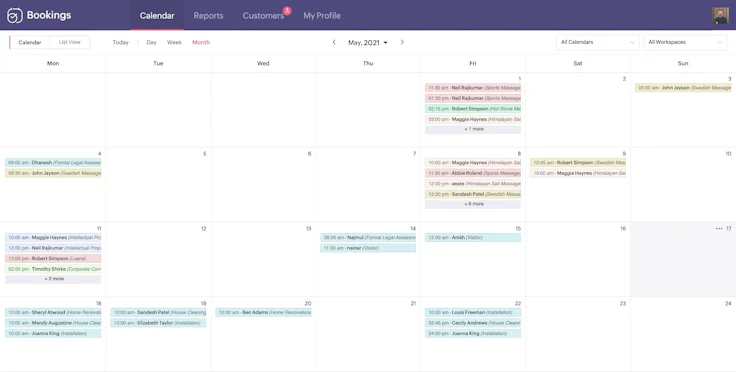Open 09:00 am Dhanesh booking
Viewport: 736px width, 372px height.
tap(53, 163)
